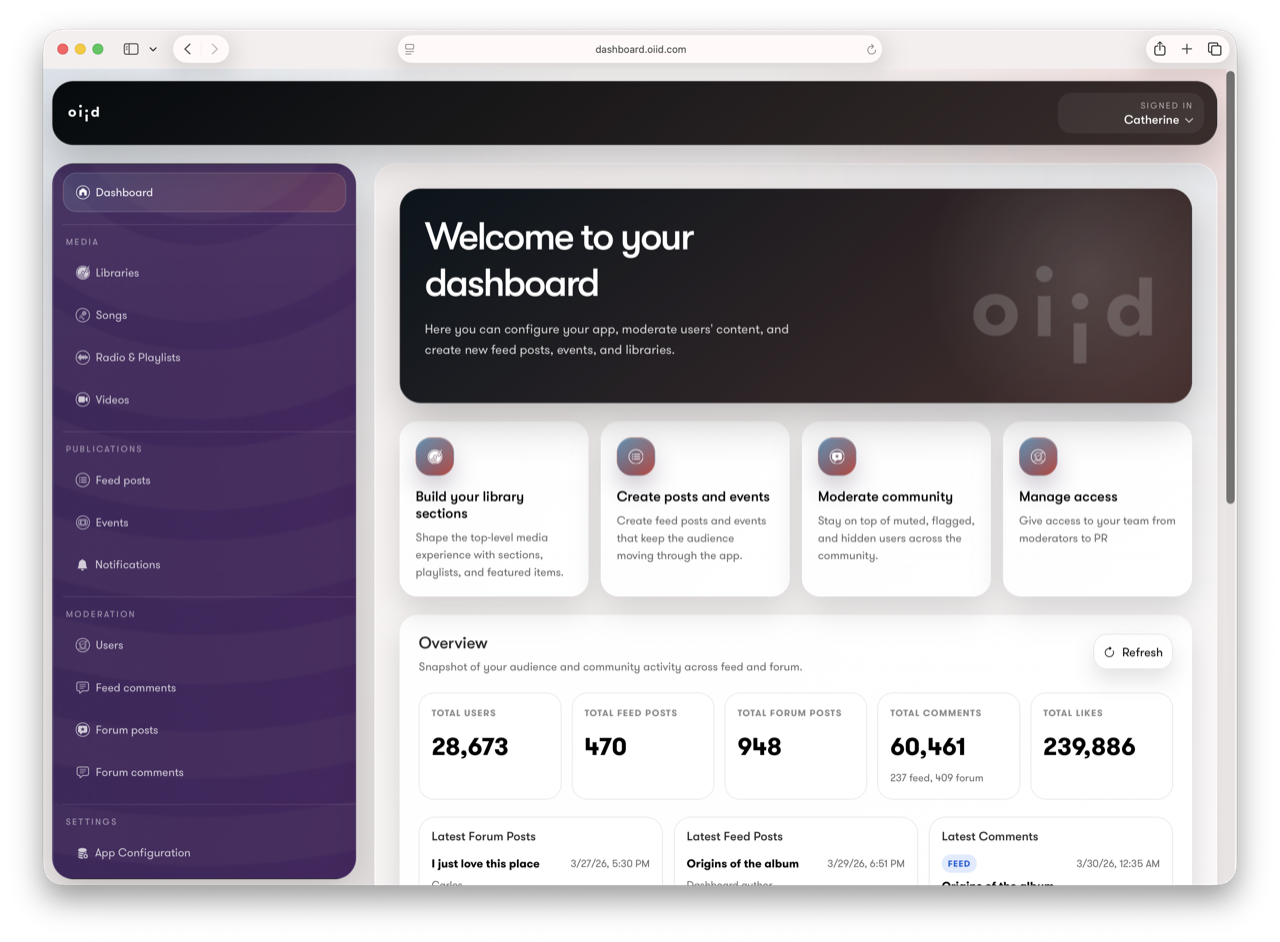The height and width of the screenshot is (942, 1280).
Task: Click the dashboard.oiid.com address bar
Action: (640, 48)
